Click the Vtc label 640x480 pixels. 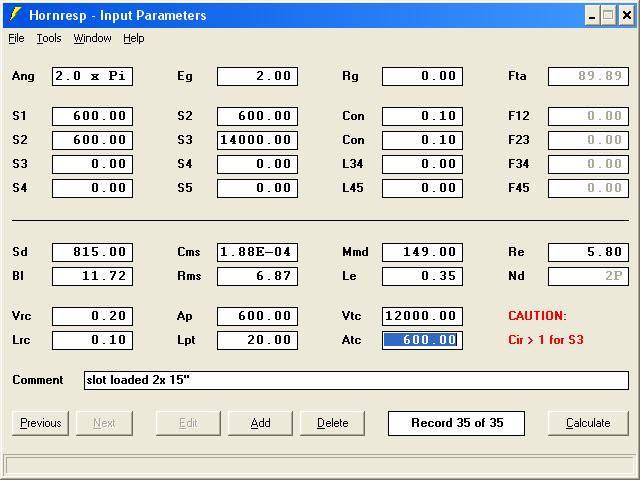coord(351,316)
